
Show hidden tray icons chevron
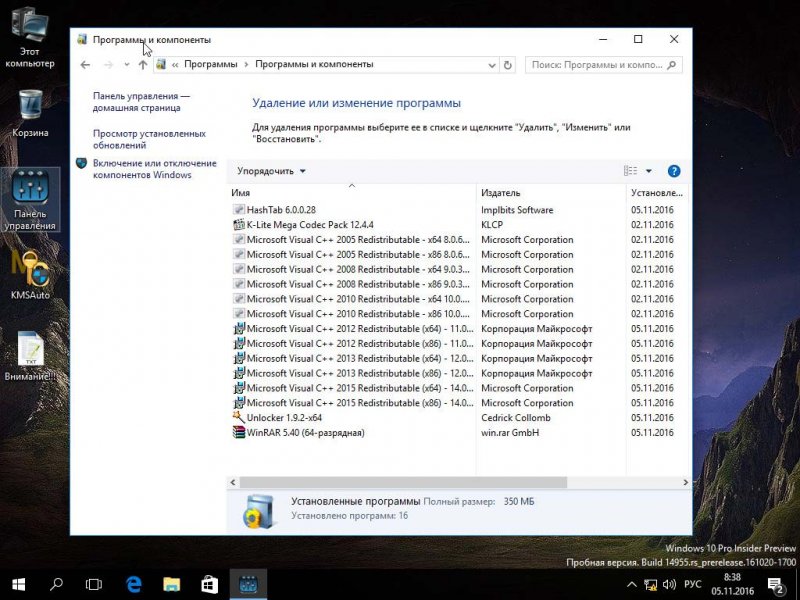coord(632,585)
